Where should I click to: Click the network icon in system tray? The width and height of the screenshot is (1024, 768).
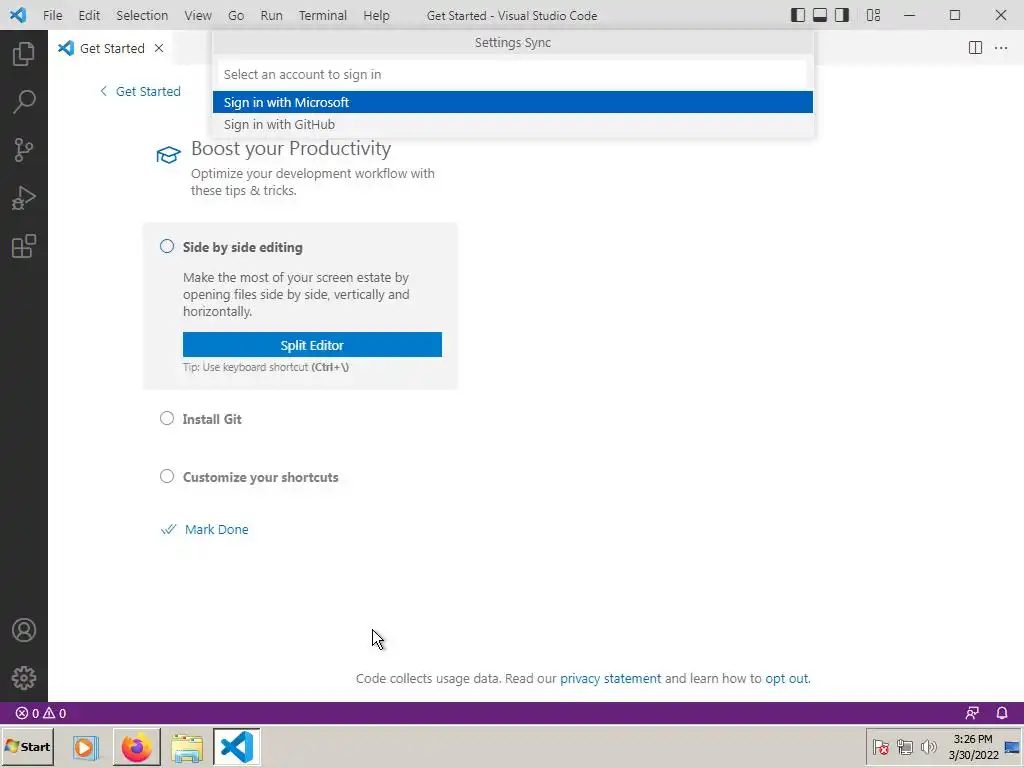click(904, 746)
